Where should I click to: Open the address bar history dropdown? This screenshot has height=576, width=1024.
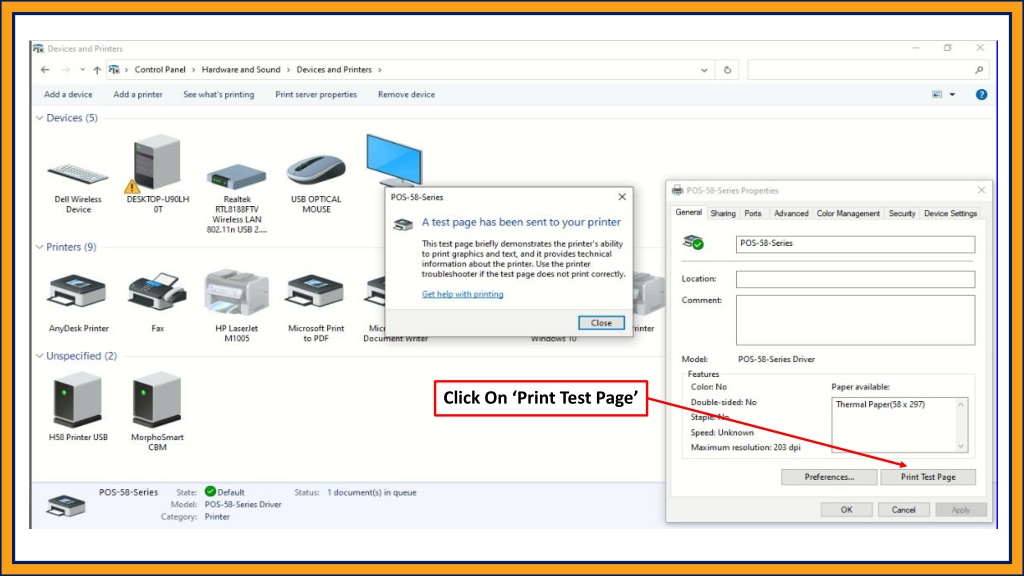coord(704,70)
